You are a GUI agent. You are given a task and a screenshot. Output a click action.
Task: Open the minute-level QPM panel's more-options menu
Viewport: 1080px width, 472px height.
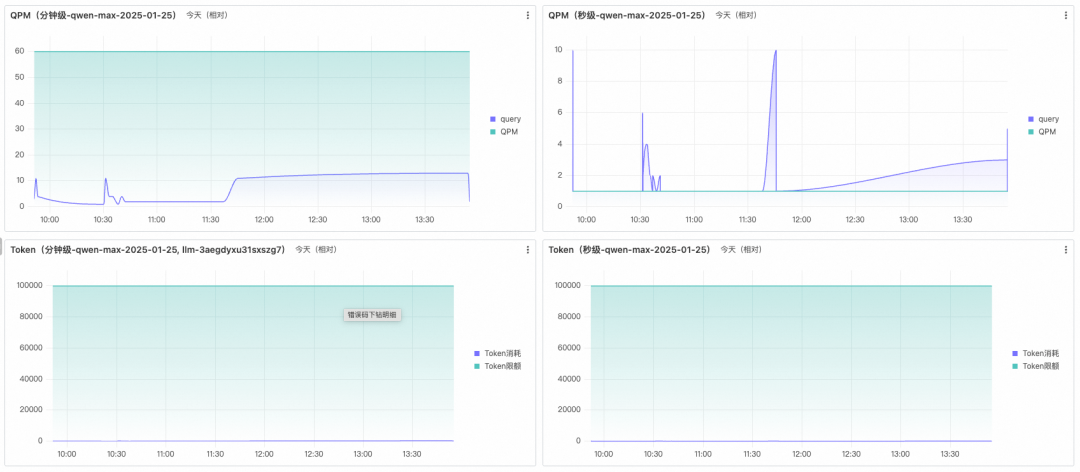528,15
